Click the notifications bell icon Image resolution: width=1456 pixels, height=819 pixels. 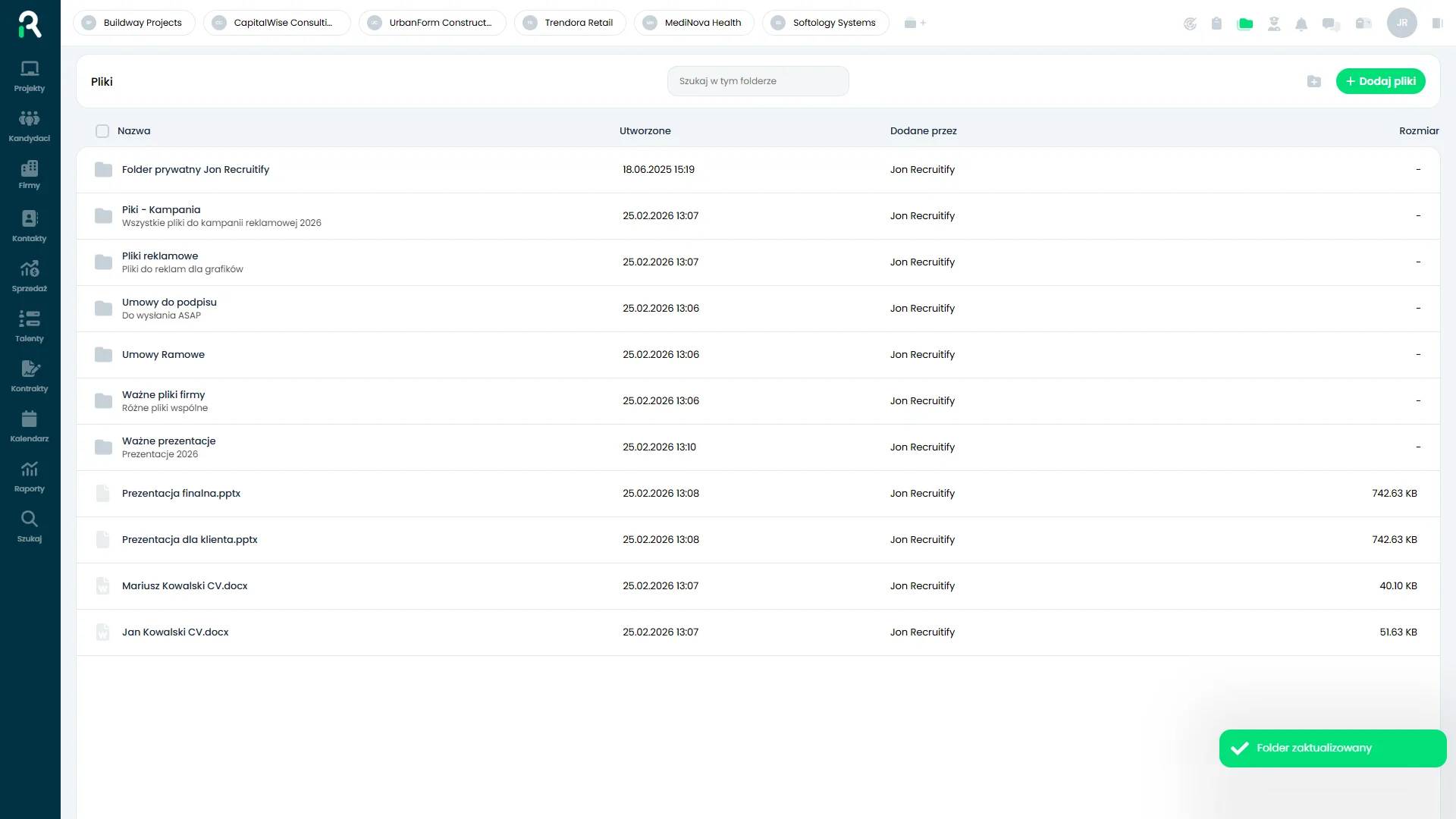(1301, 24)
